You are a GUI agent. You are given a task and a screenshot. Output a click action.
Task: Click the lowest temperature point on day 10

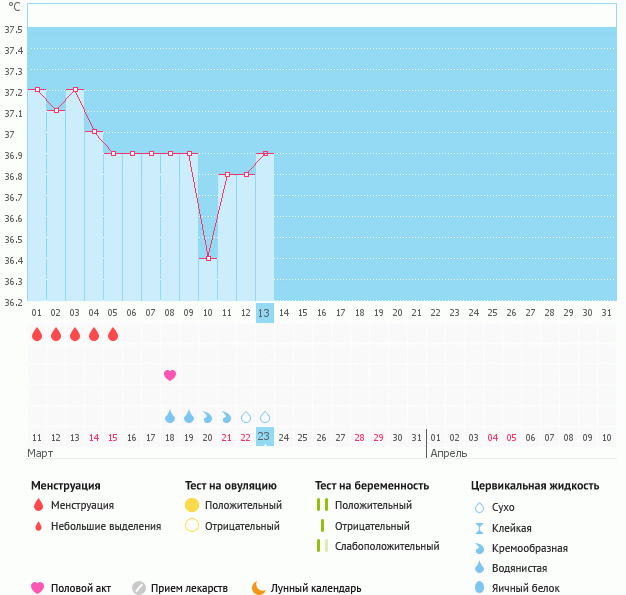[x=208, y=259]
